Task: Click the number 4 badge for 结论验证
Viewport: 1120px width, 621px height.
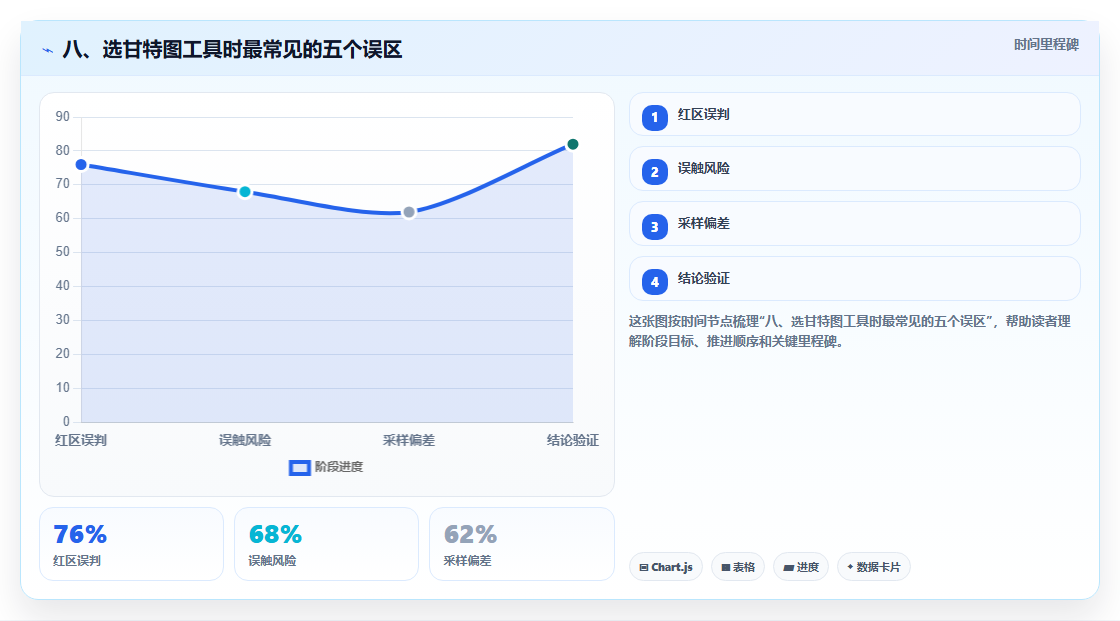Action: point(654,282)
